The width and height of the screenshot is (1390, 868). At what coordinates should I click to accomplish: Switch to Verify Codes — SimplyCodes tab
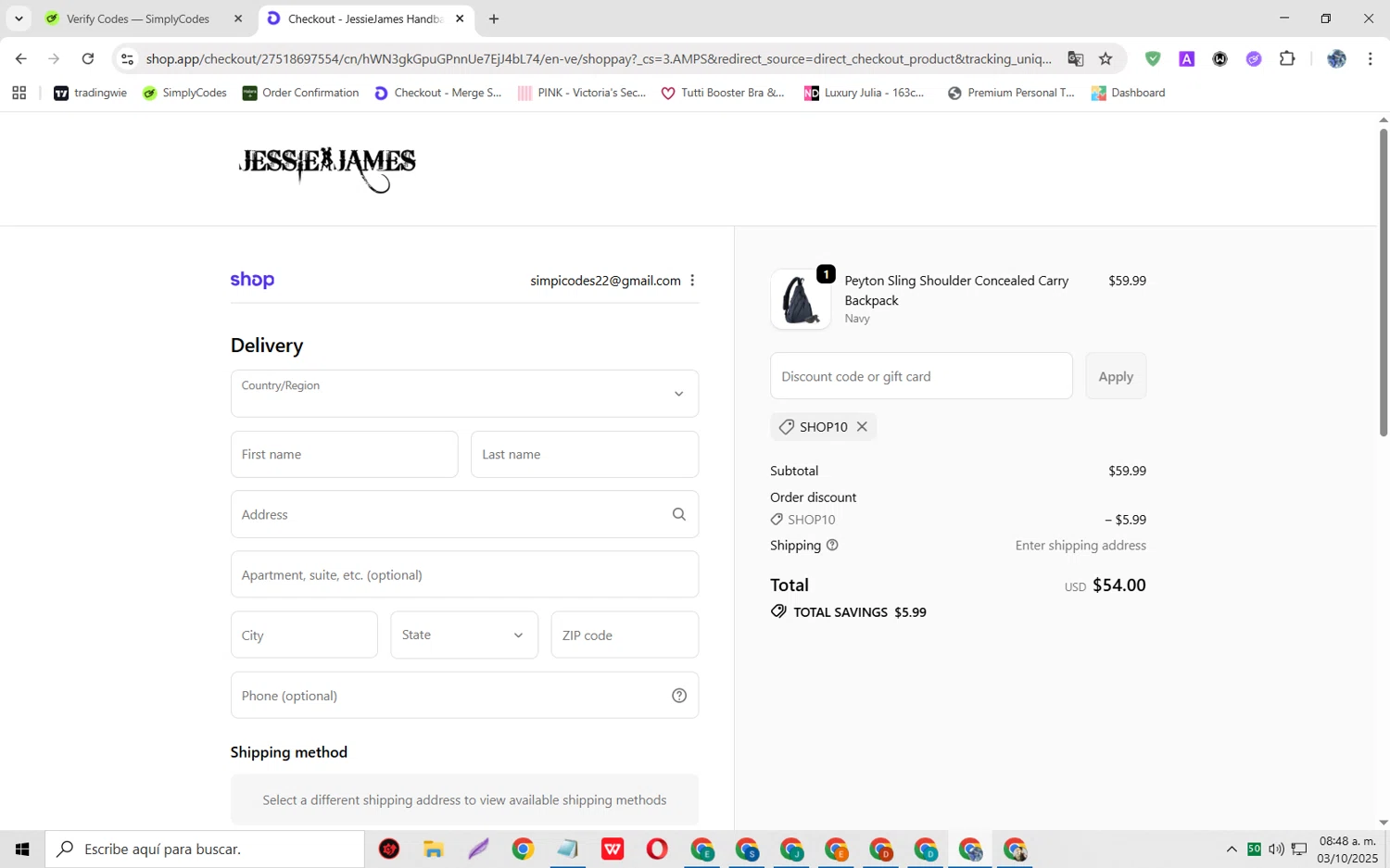click(x=137, y=19)
